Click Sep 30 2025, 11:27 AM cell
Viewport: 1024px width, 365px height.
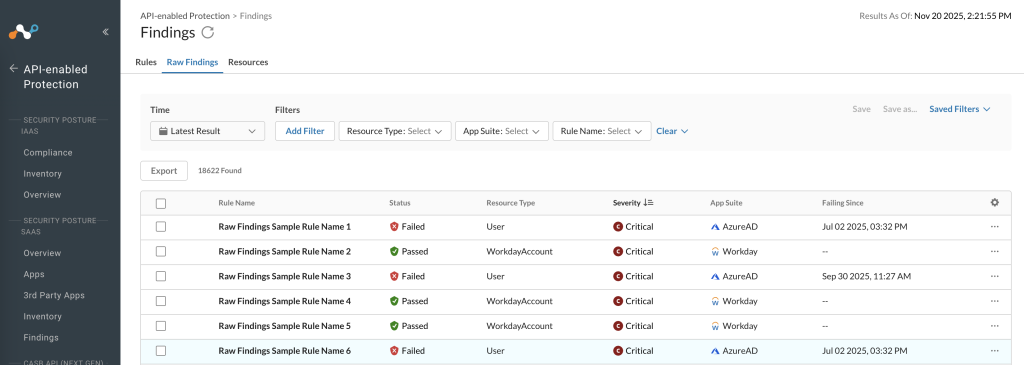pos(866,276)
